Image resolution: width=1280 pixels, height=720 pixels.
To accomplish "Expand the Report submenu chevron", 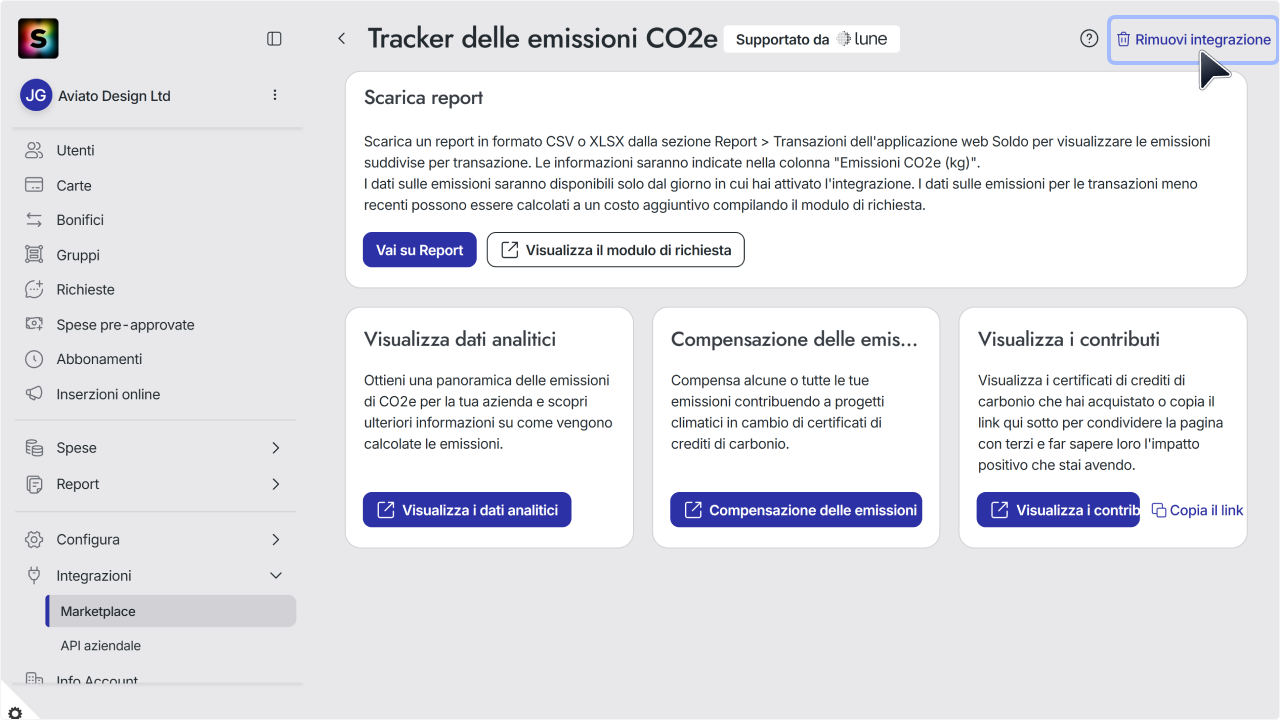I will [x=276, y=484].
